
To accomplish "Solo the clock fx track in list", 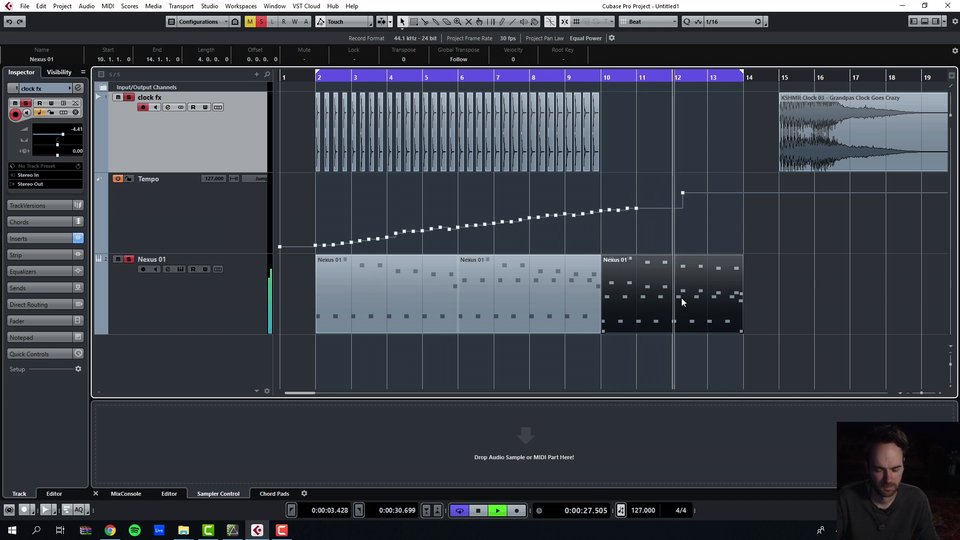I will tap(129, 97).
